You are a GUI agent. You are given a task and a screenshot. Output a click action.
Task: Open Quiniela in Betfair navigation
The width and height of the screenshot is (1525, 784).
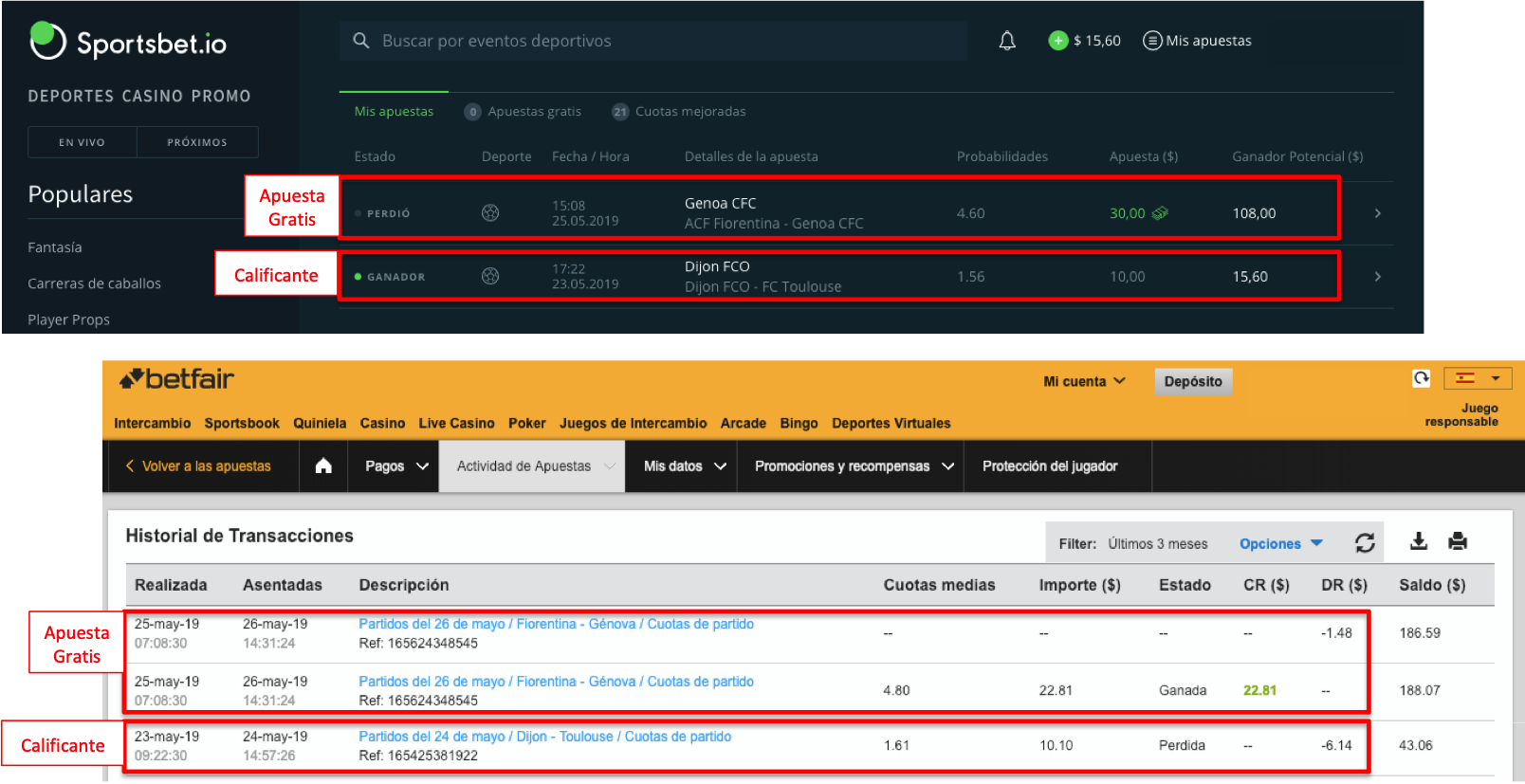pos(320,423)
